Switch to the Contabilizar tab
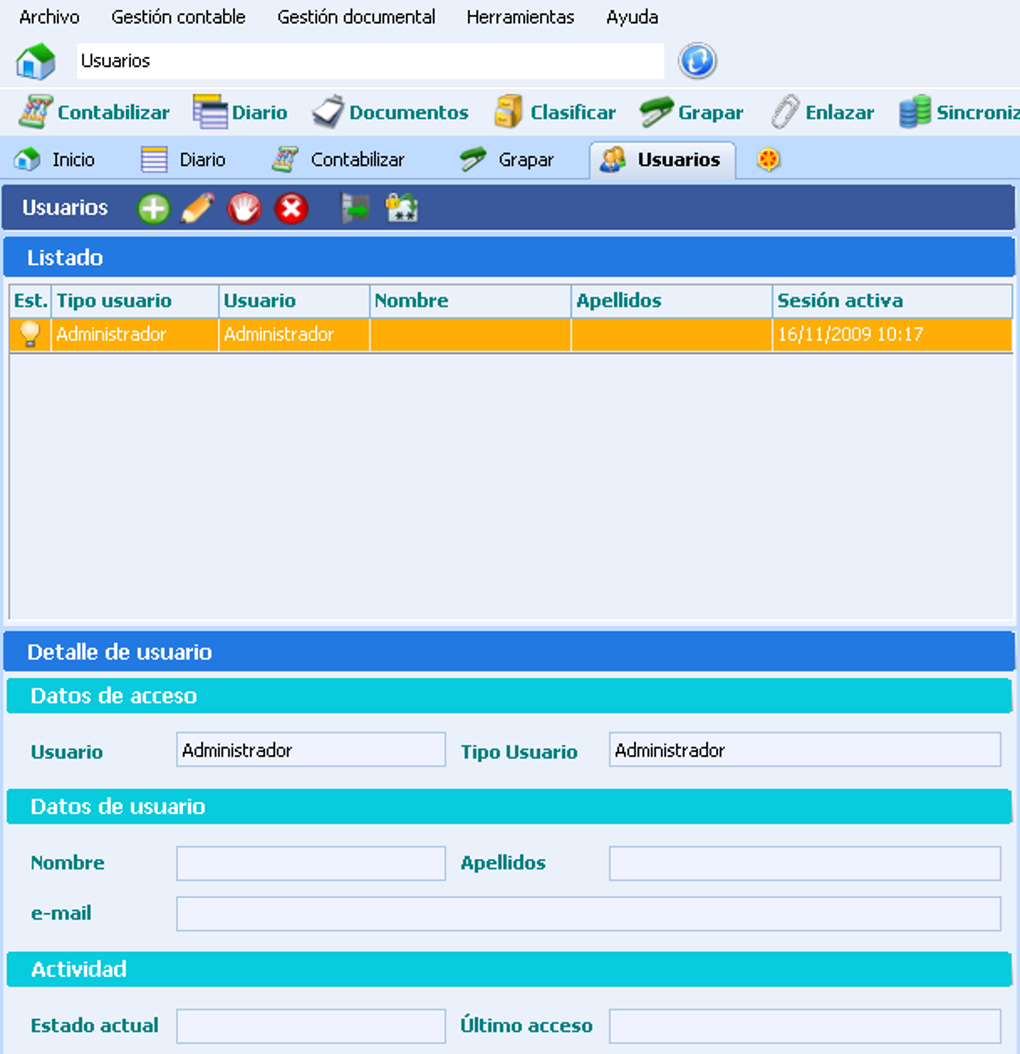Viewport: 1020px width, 1054px height. pyautogui.click(x=338, y=160)
